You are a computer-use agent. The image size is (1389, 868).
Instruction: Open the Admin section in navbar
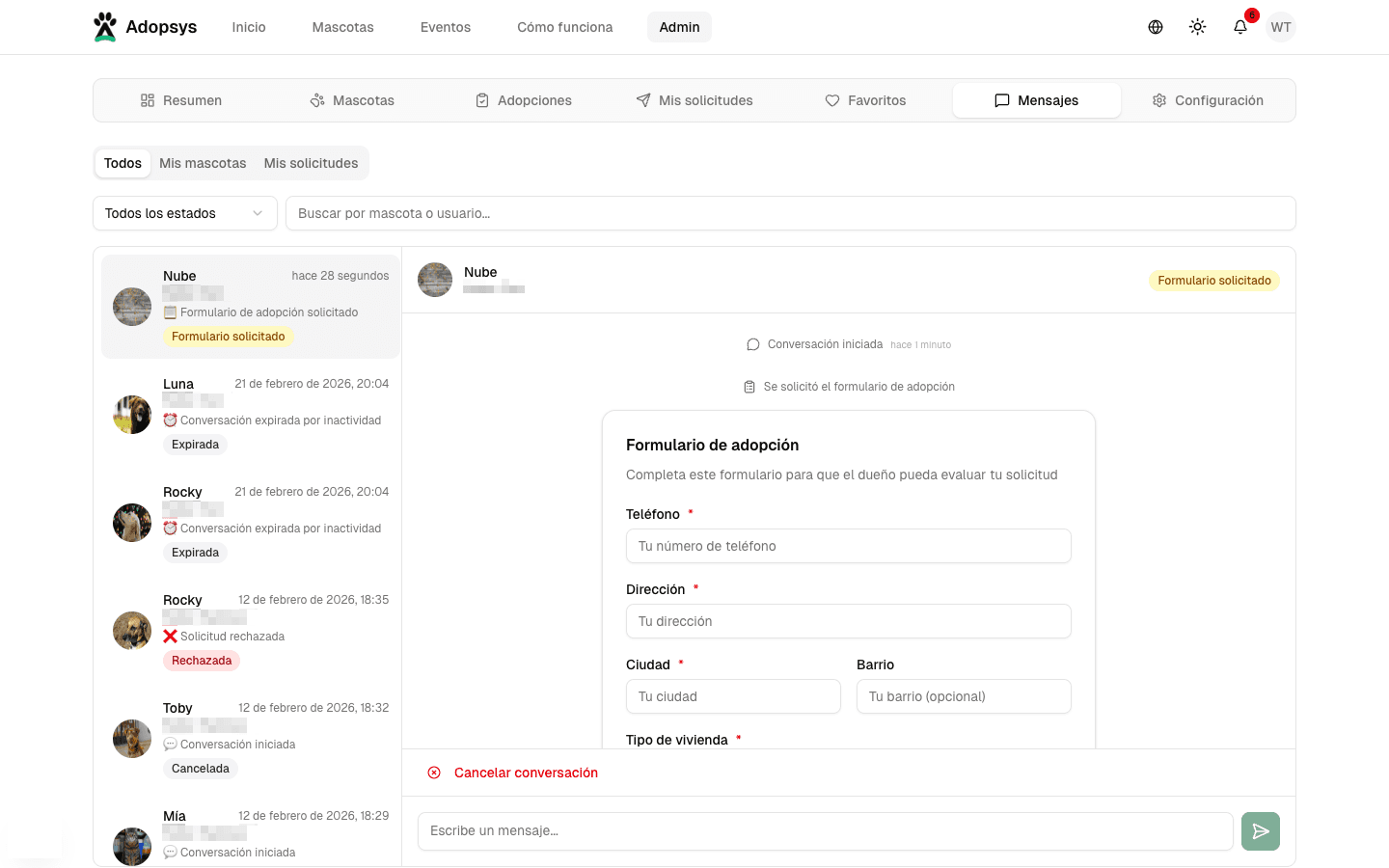(x=679, y=27)
